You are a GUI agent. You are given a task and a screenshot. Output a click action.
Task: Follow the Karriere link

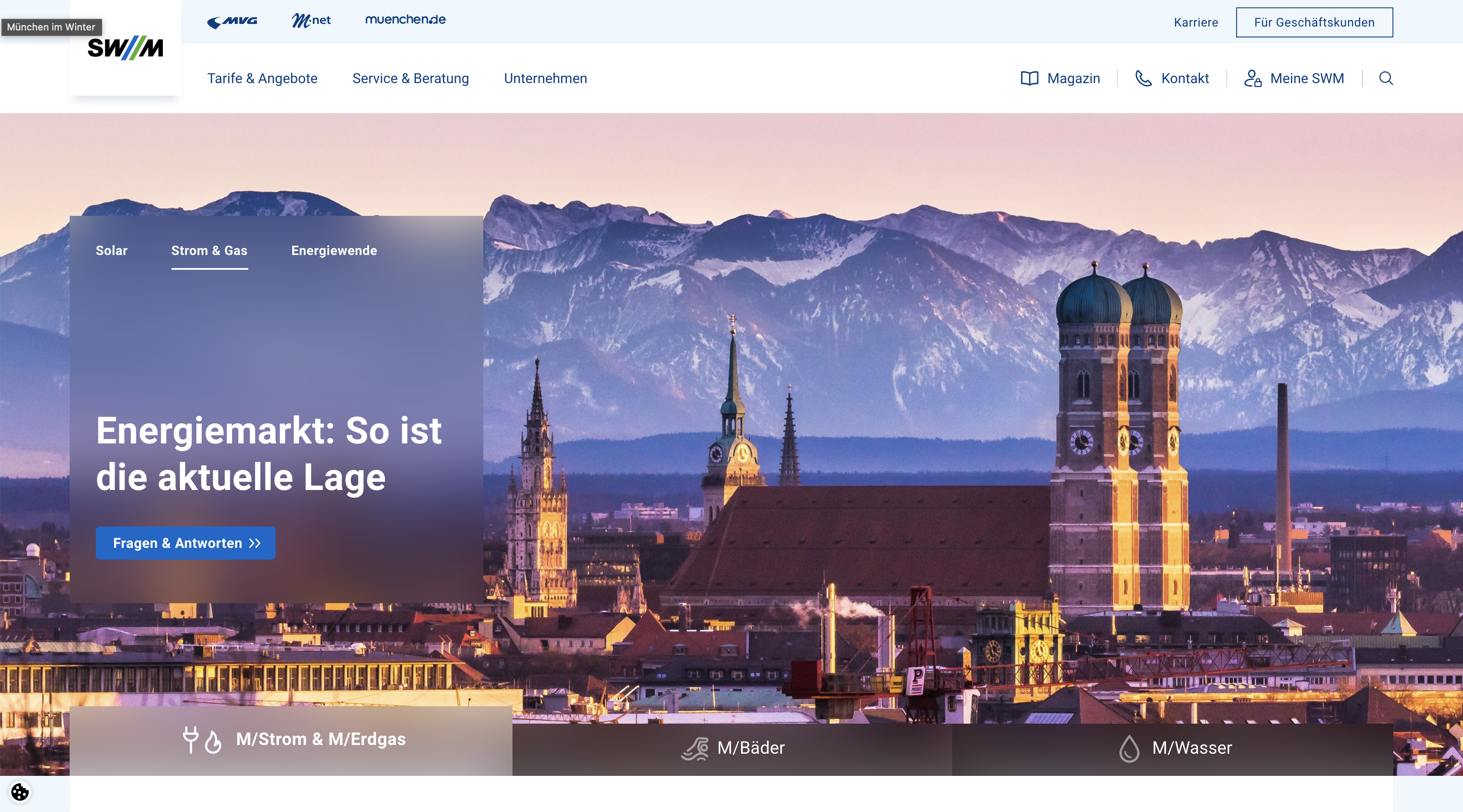click(1196, 22)
